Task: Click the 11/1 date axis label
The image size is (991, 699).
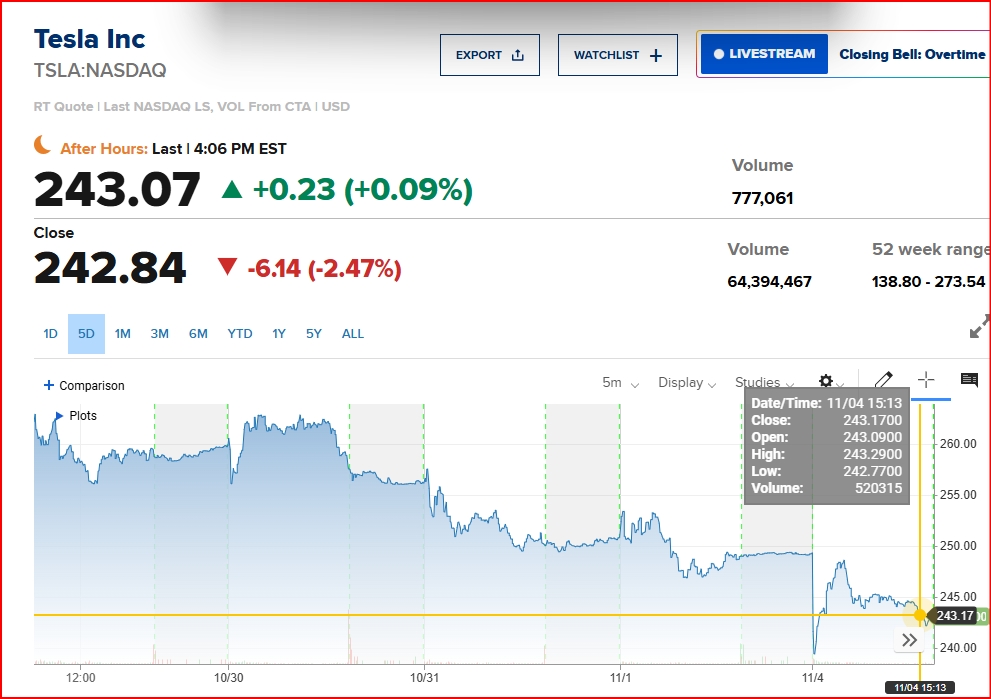Action: pyautogui.click(x=620, y=678)
